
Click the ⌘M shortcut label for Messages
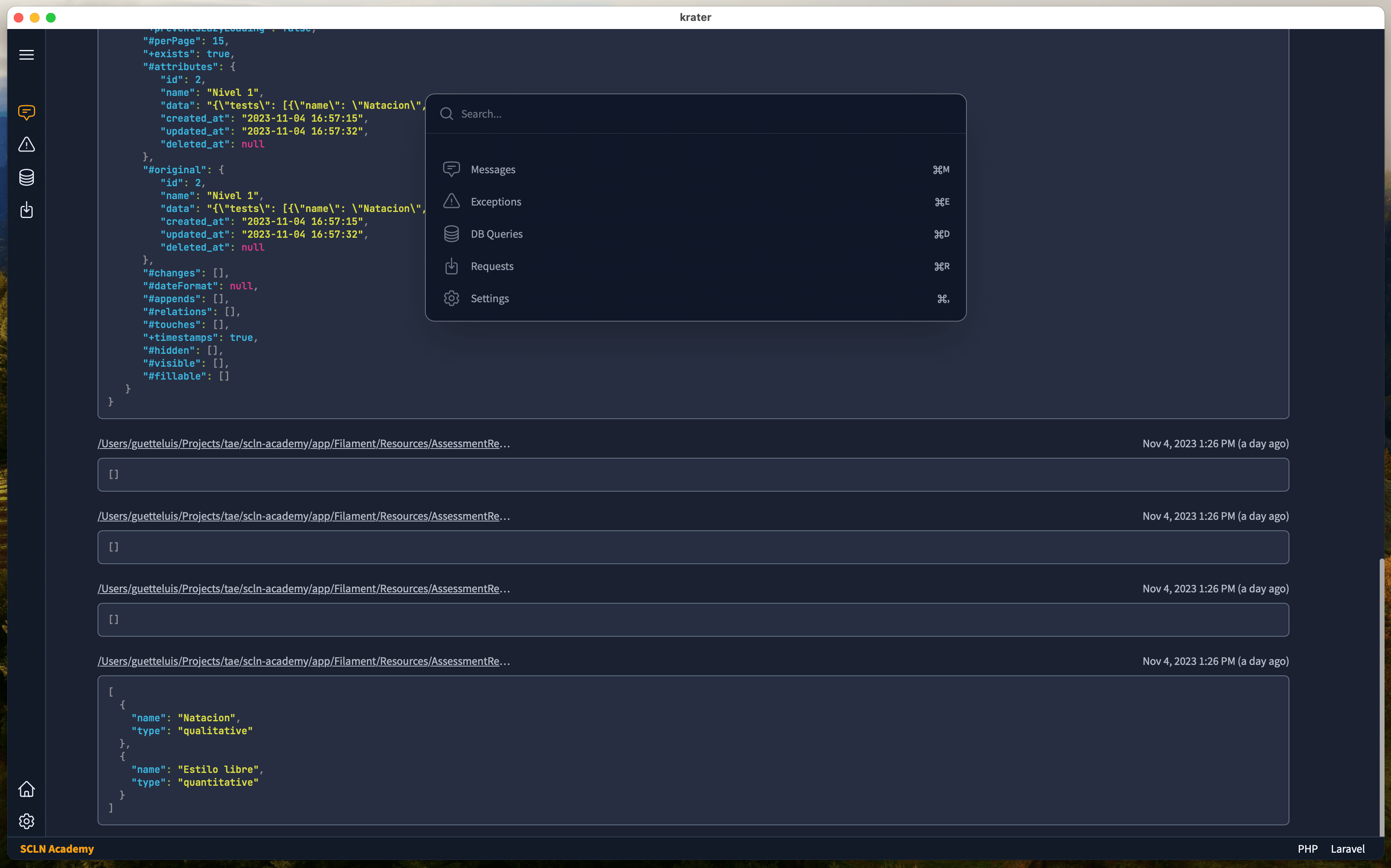941,169
